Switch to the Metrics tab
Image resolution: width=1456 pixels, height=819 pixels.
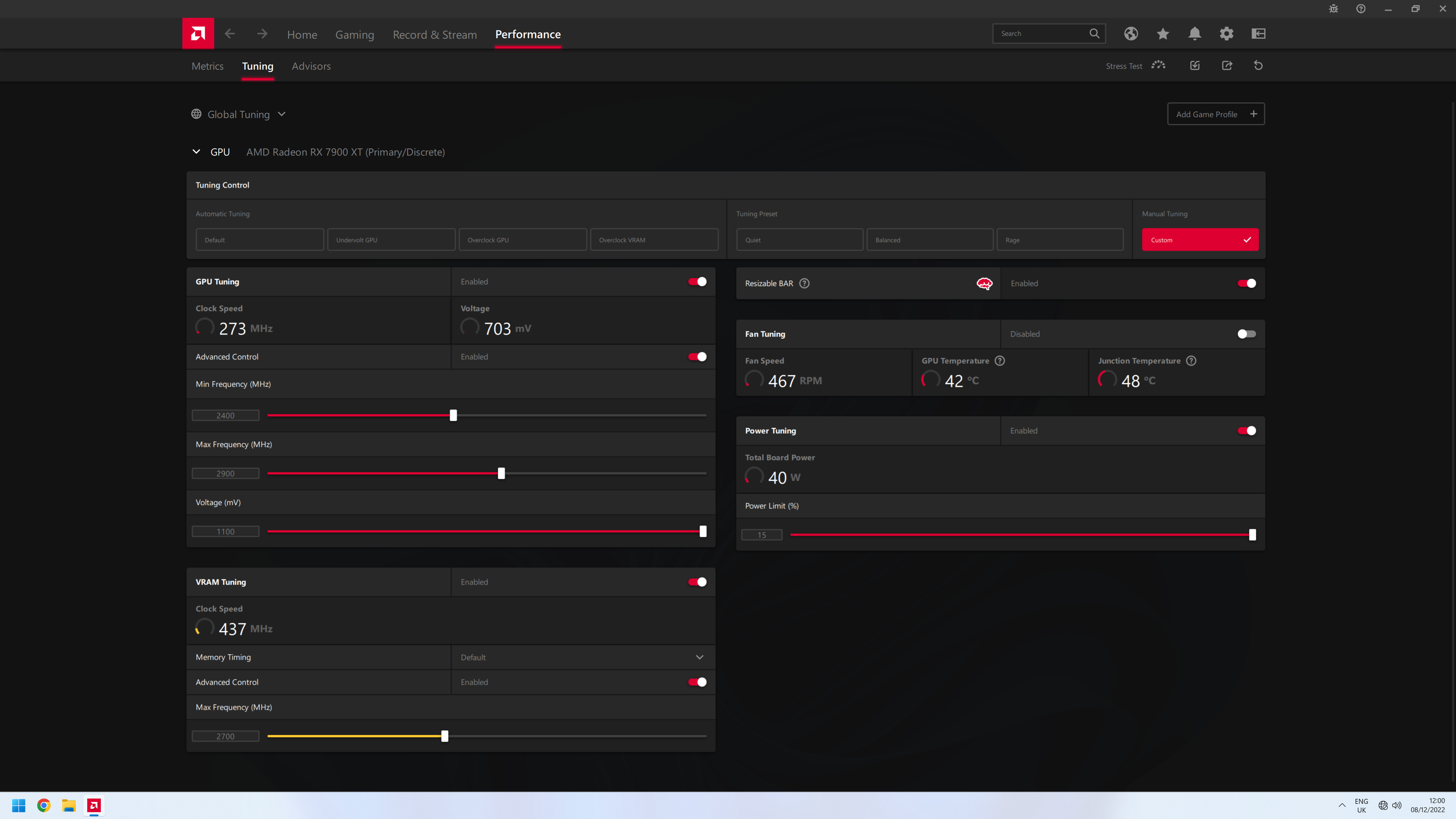point(207,66)
